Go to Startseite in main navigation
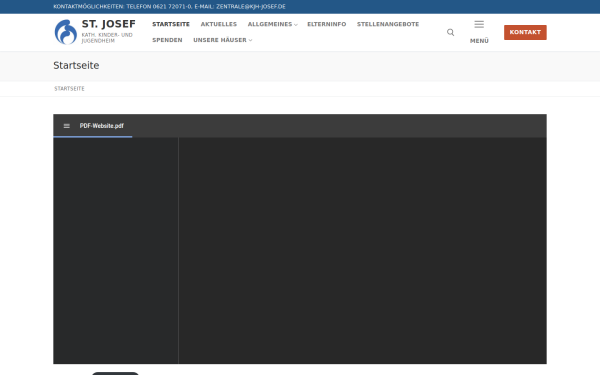Viewport: 600px width, 375px height. (171, 24)
